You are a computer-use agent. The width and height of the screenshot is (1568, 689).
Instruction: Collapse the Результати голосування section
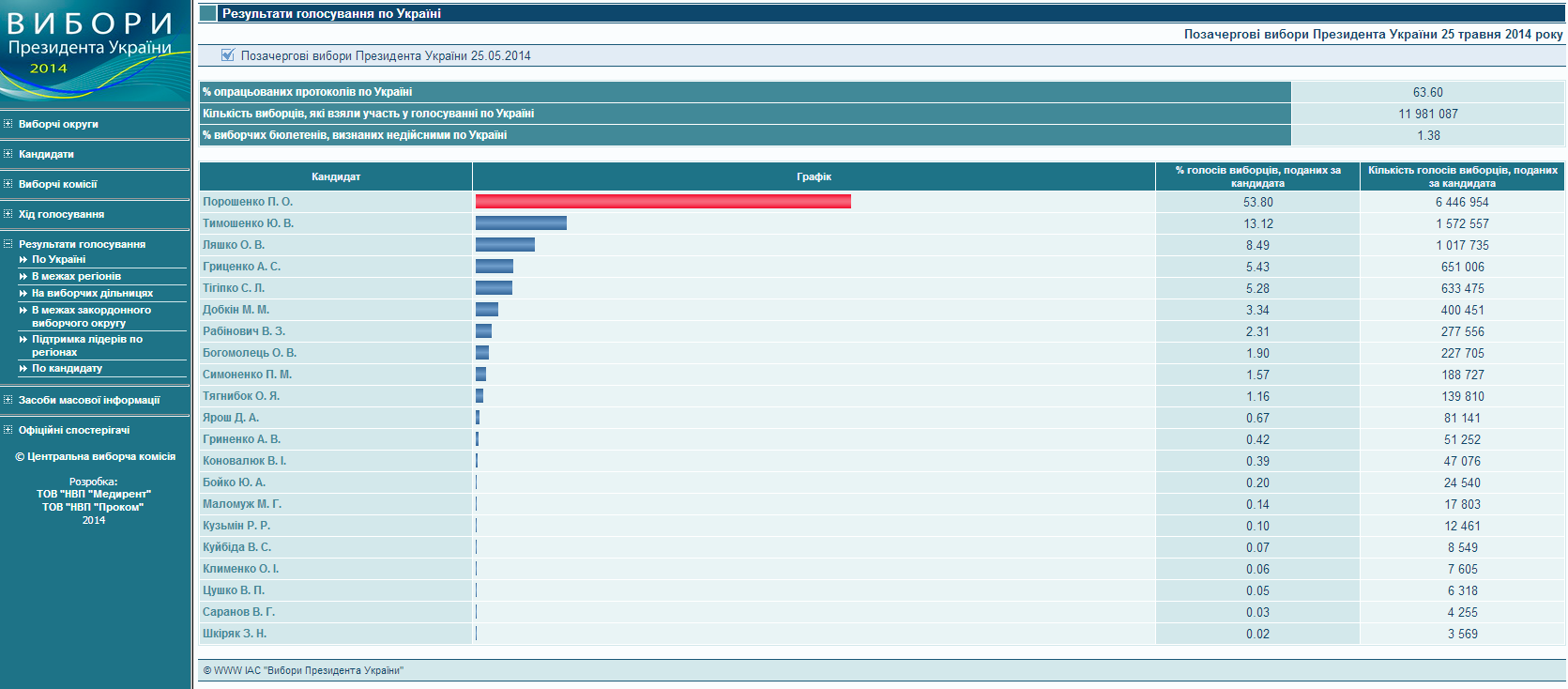[8, 243]
